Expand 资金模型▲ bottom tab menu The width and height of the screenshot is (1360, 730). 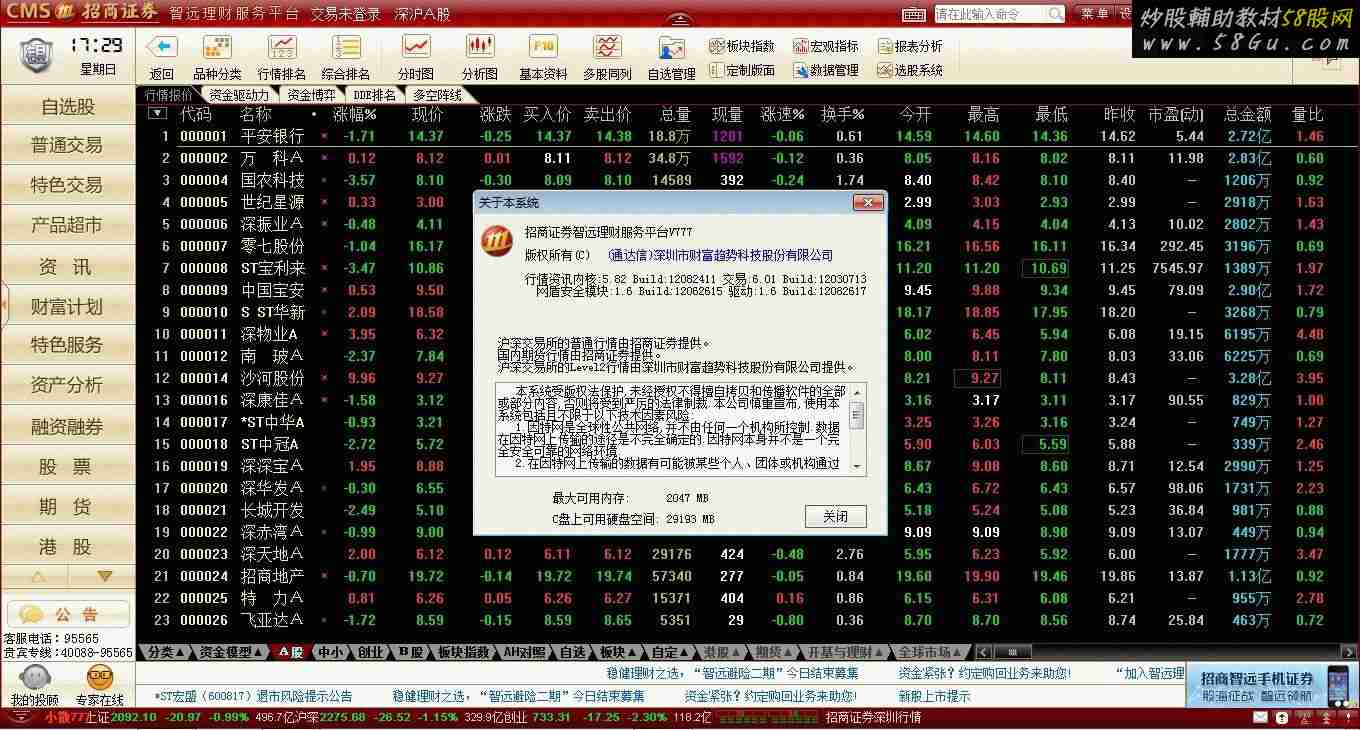(x=231, y=652)
